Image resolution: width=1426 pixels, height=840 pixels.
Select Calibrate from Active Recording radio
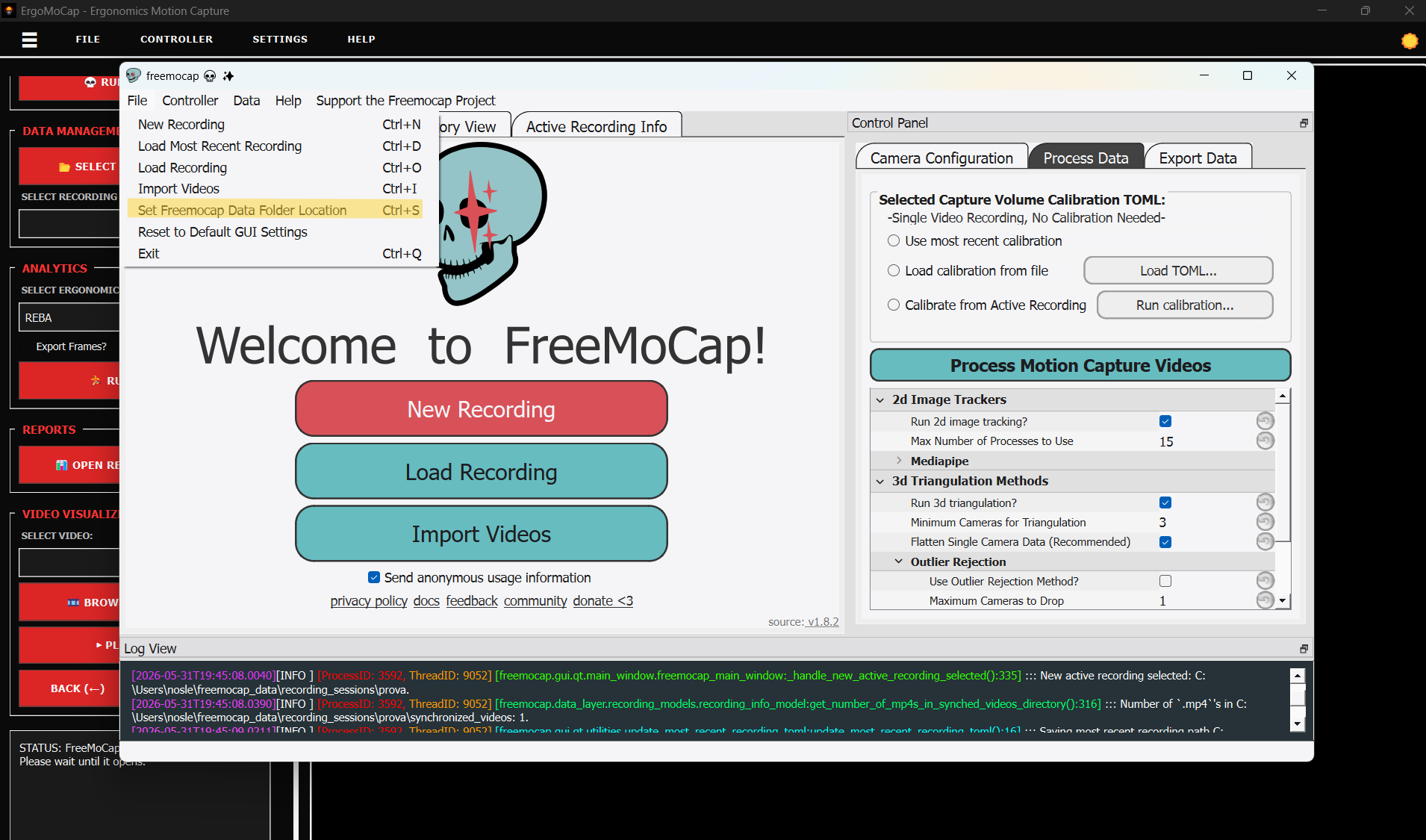tap(894, 305)
